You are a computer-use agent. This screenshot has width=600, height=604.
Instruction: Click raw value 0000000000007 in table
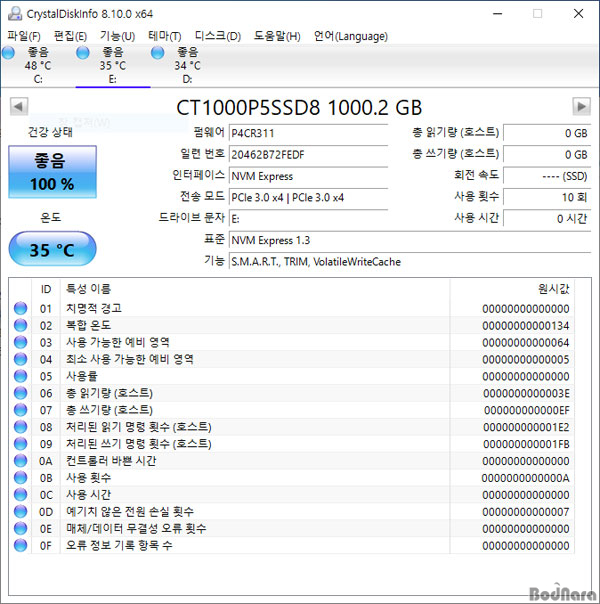tap(526, 512)
